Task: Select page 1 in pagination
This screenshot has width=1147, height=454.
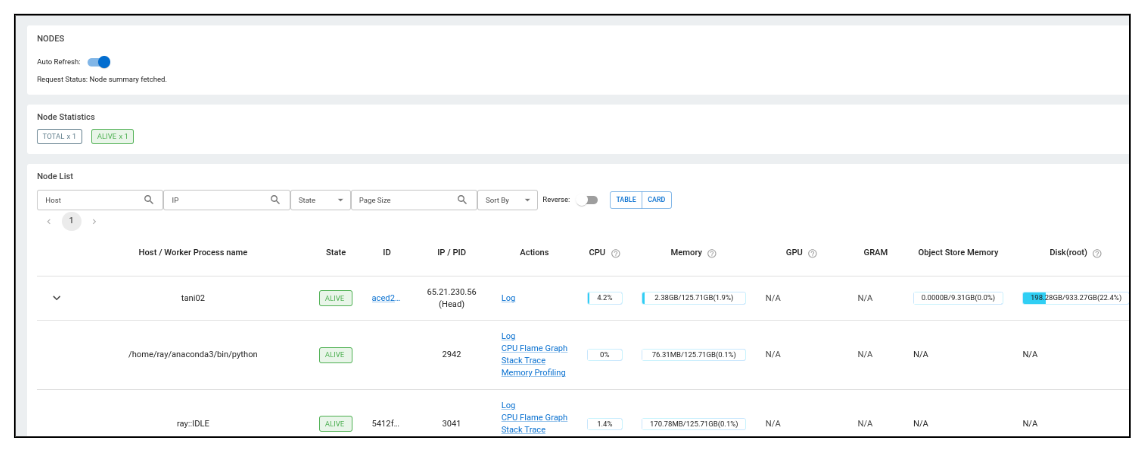Action: (x=72, y=221)
